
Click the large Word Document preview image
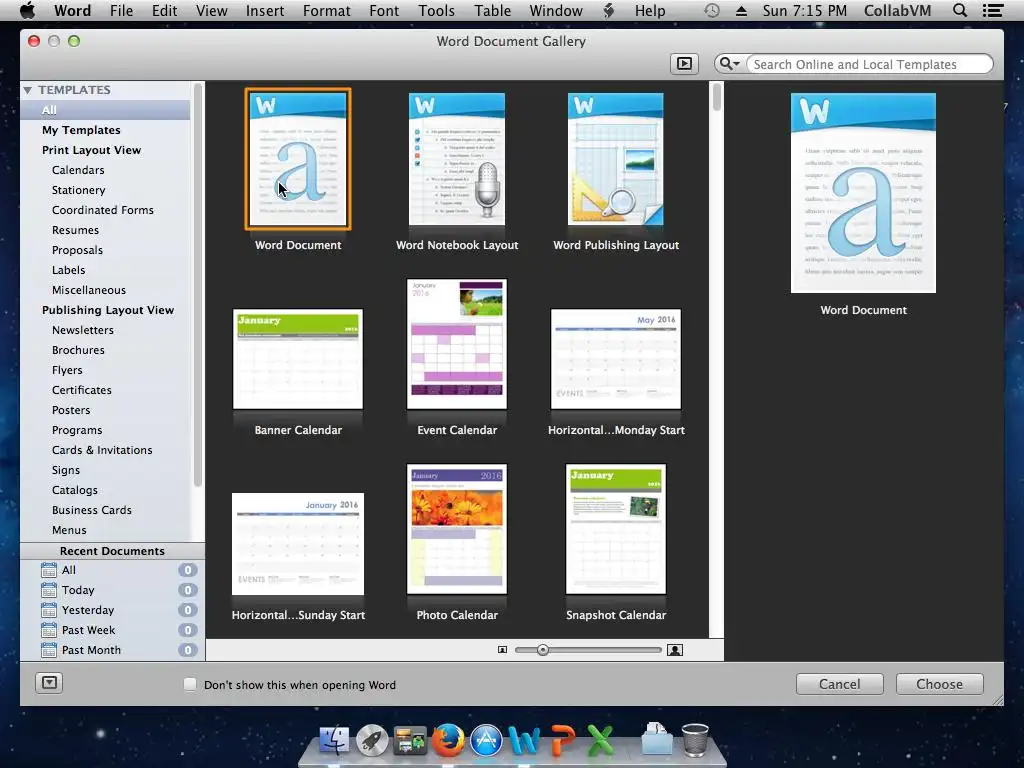coord(863,193)
